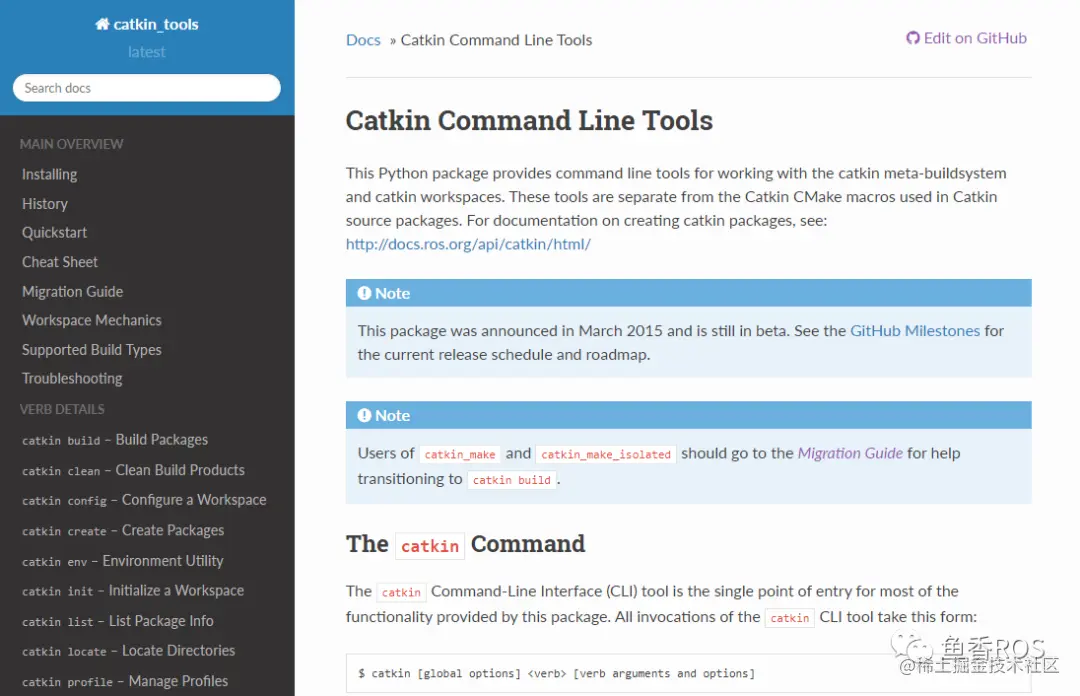Open the GitHub Milestones link
Image resolution: width=1080 pixels, height=696 pixels.
click(915, 331)
